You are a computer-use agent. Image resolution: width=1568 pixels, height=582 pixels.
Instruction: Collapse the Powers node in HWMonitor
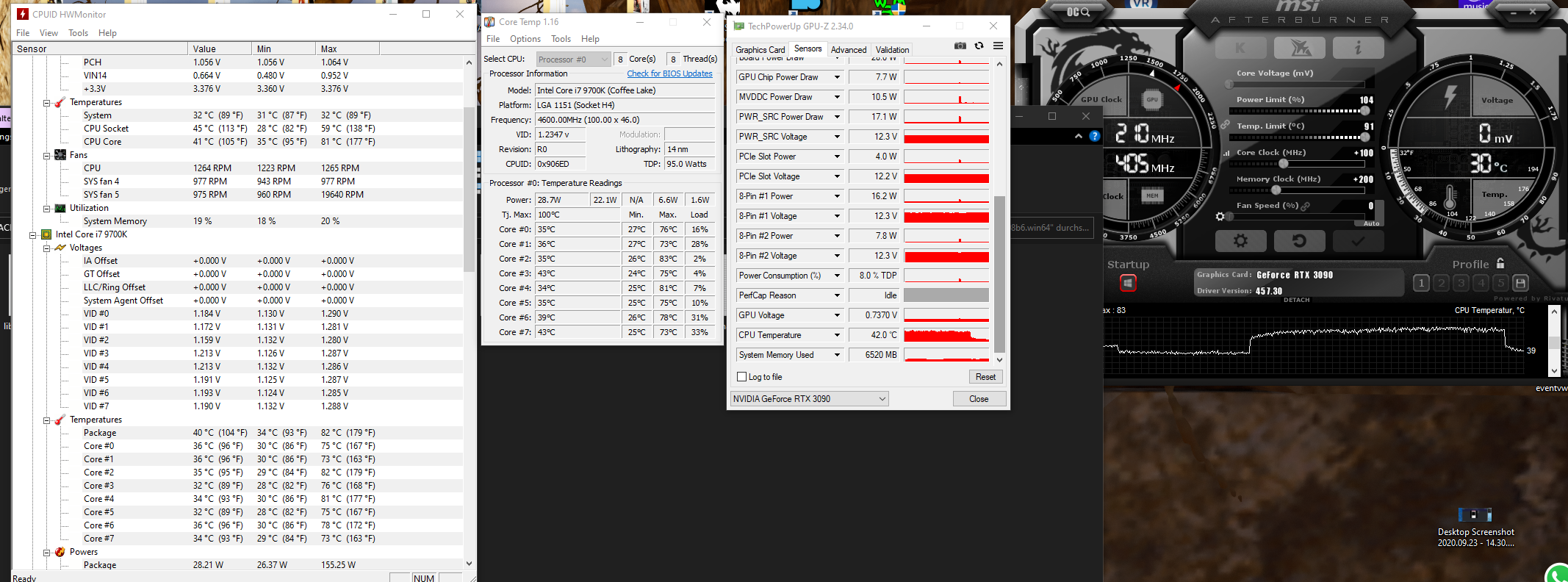pyautogui.click(x=46, y=553)
